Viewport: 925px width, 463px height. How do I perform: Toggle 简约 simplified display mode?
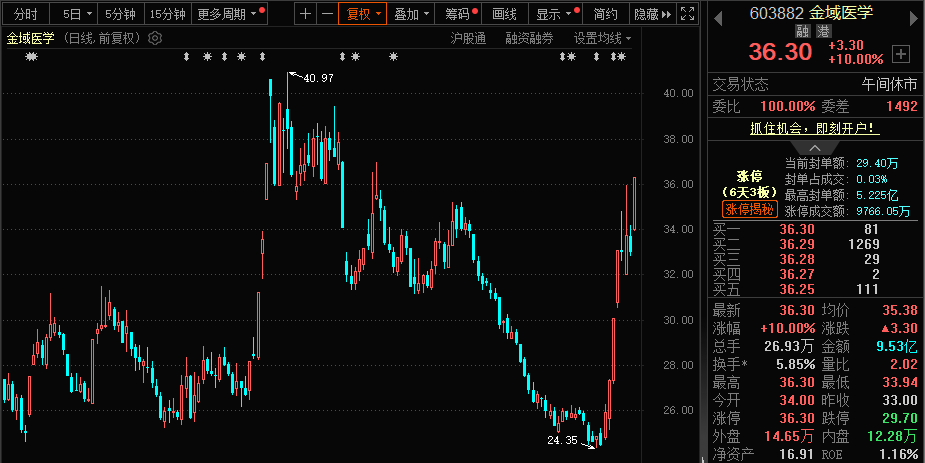pyautogui.click(x=605, y=14)
